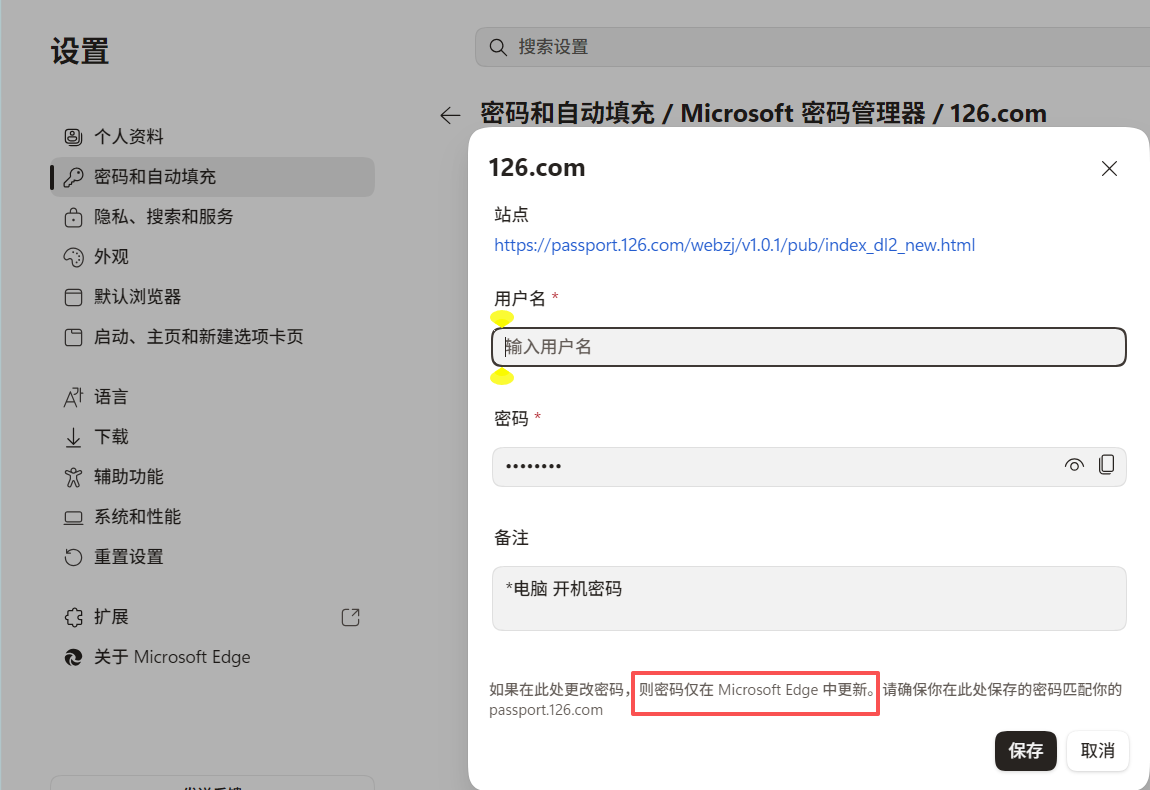Click the accessibility icon beside 辅助功能
Screen dimensions: 1150x790
(73, 478)
